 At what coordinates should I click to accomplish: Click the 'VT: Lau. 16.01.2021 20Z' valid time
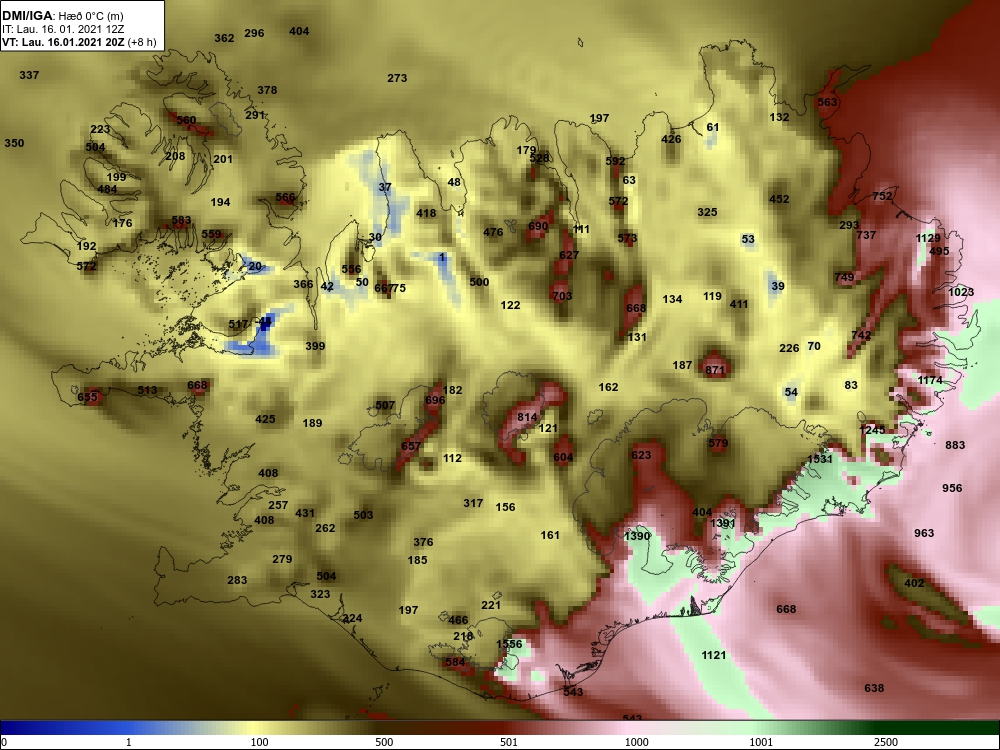click(64, 43)
